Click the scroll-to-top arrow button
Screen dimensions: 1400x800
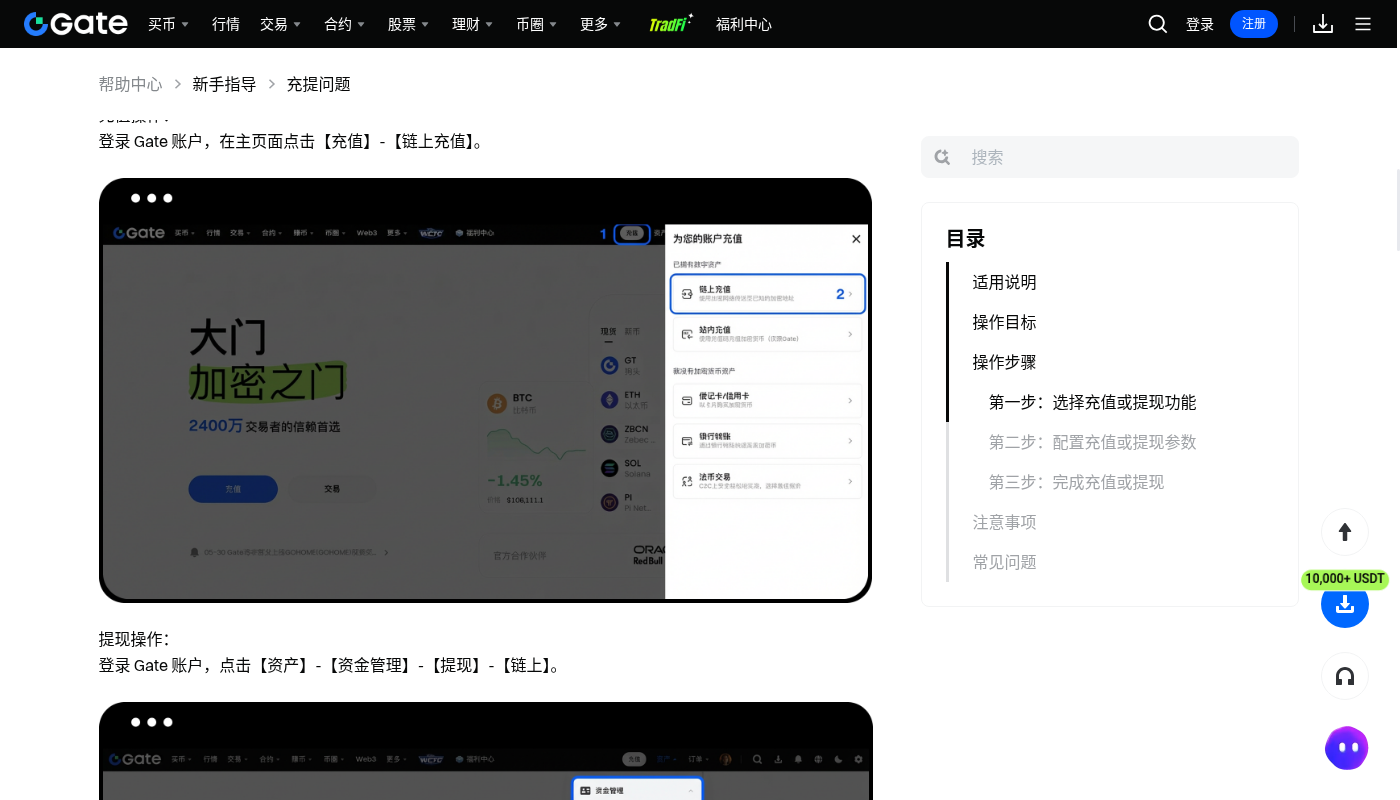(x=1345, y=532)
